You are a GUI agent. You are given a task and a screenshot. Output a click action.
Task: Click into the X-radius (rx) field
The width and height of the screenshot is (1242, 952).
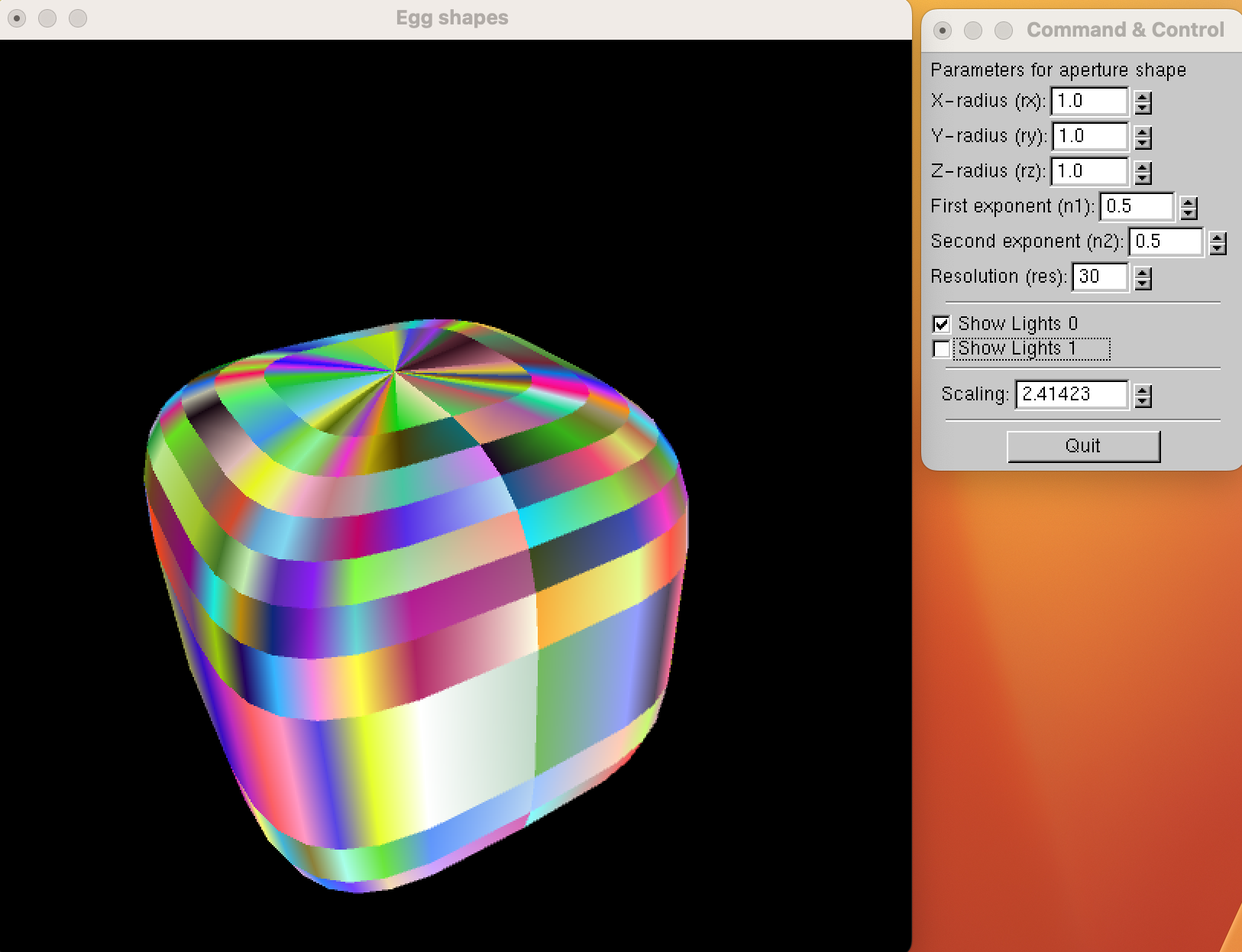pos(1088,101)
